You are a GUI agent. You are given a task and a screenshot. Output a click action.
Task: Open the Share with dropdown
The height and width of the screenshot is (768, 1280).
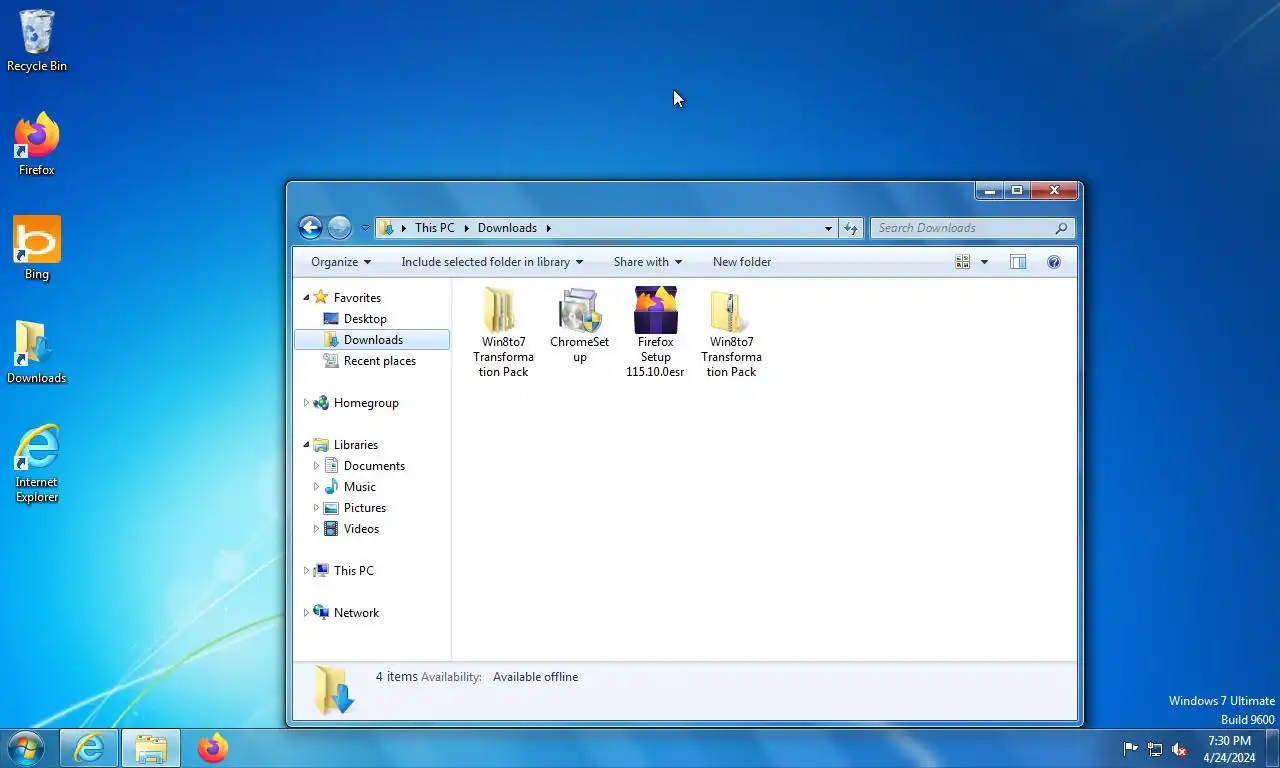[x=648, y=262]
